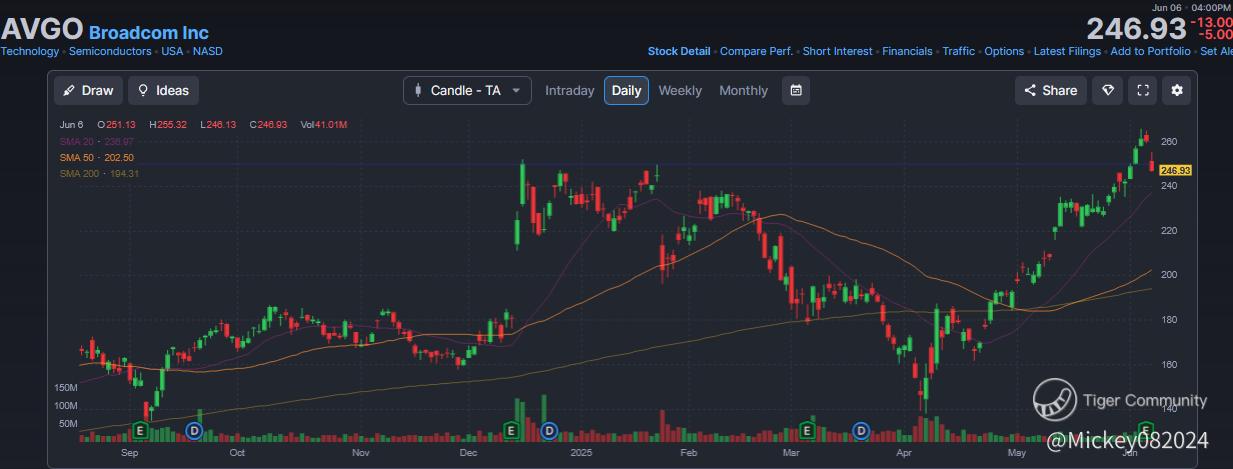This screenshot has height=469, width=1233.
Task: Open the Traffic page
Action: 958,51
